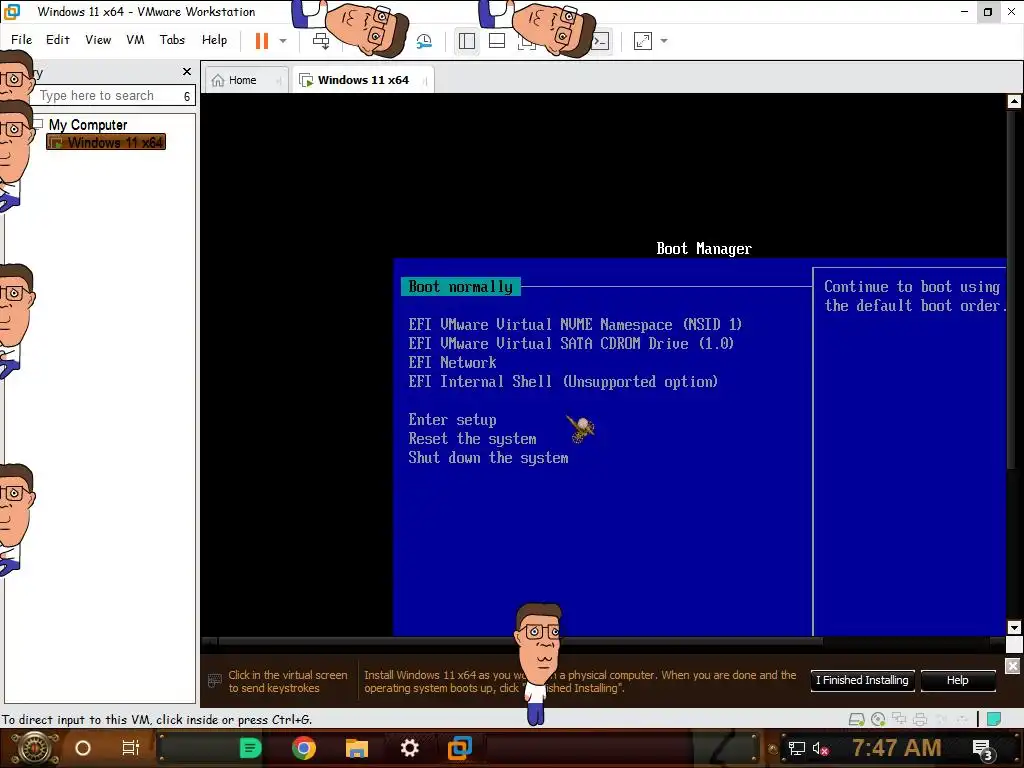The height and width of the screenshot is (768, 1024).
Task: Open the console view terminal icon
Action: pyautogui.click(x=600, y=41)
